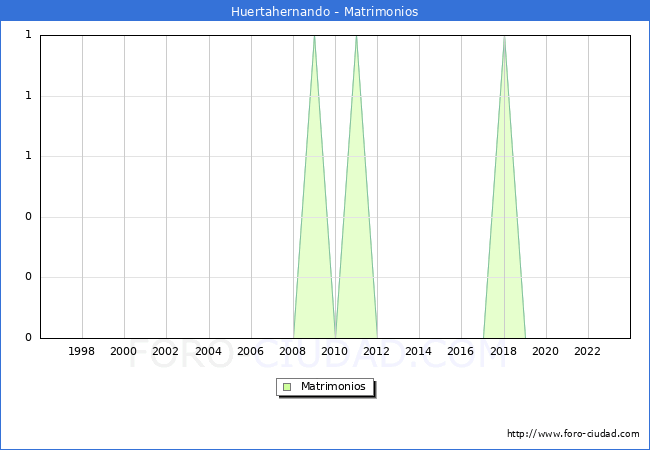This screenshot has height=450, width=650.
Task: Click the 2018 peak tip in chart
Action: [x=504, y=37]
